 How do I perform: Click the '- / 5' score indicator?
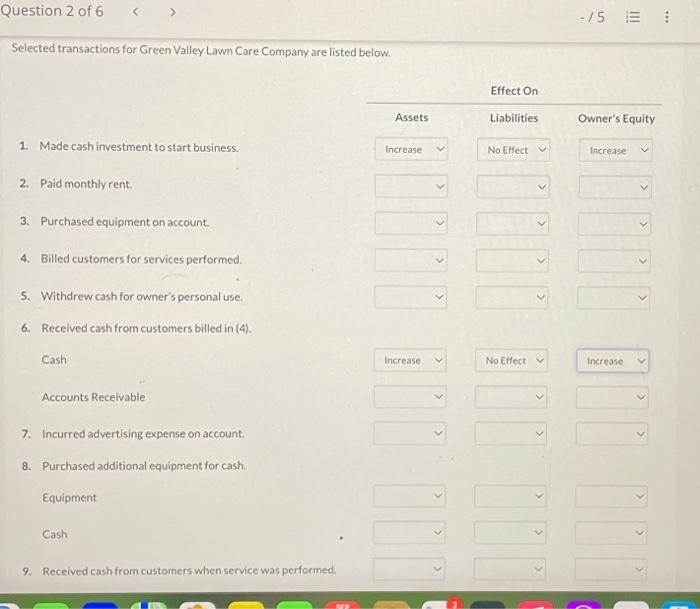(592, 17)
